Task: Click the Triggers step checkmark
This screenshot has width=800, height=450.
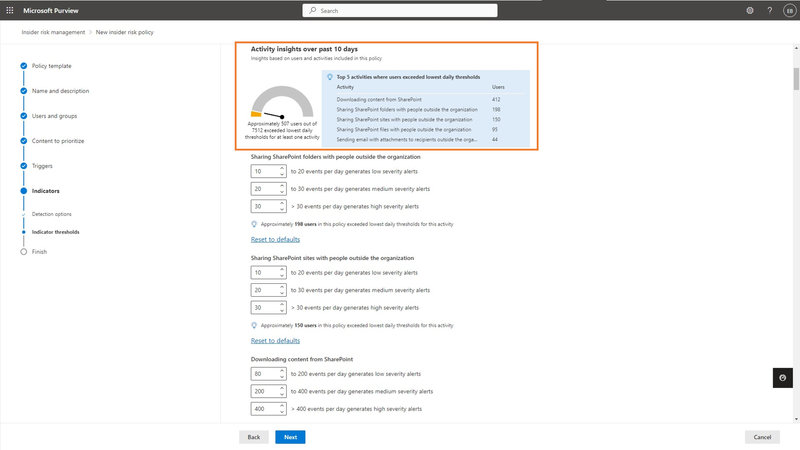Action: 23,166
